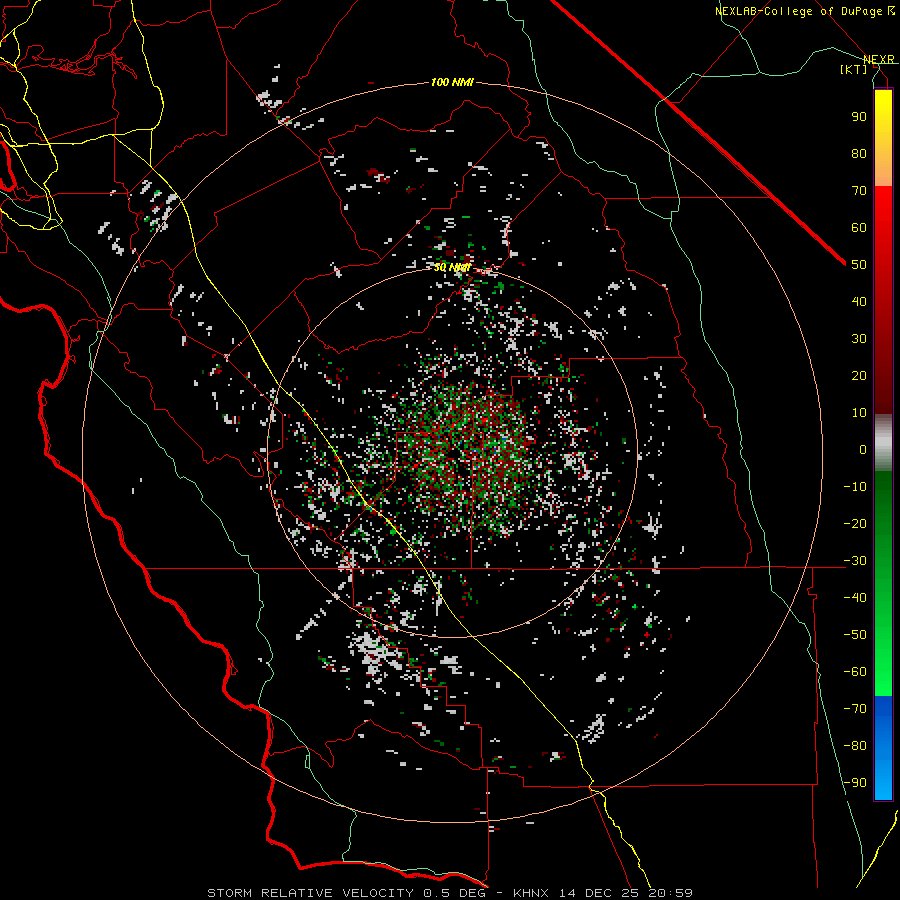Click the positive 40 knot scale value
The width and height of the screenshot is (900, 900).
click(x=859, y=301)
